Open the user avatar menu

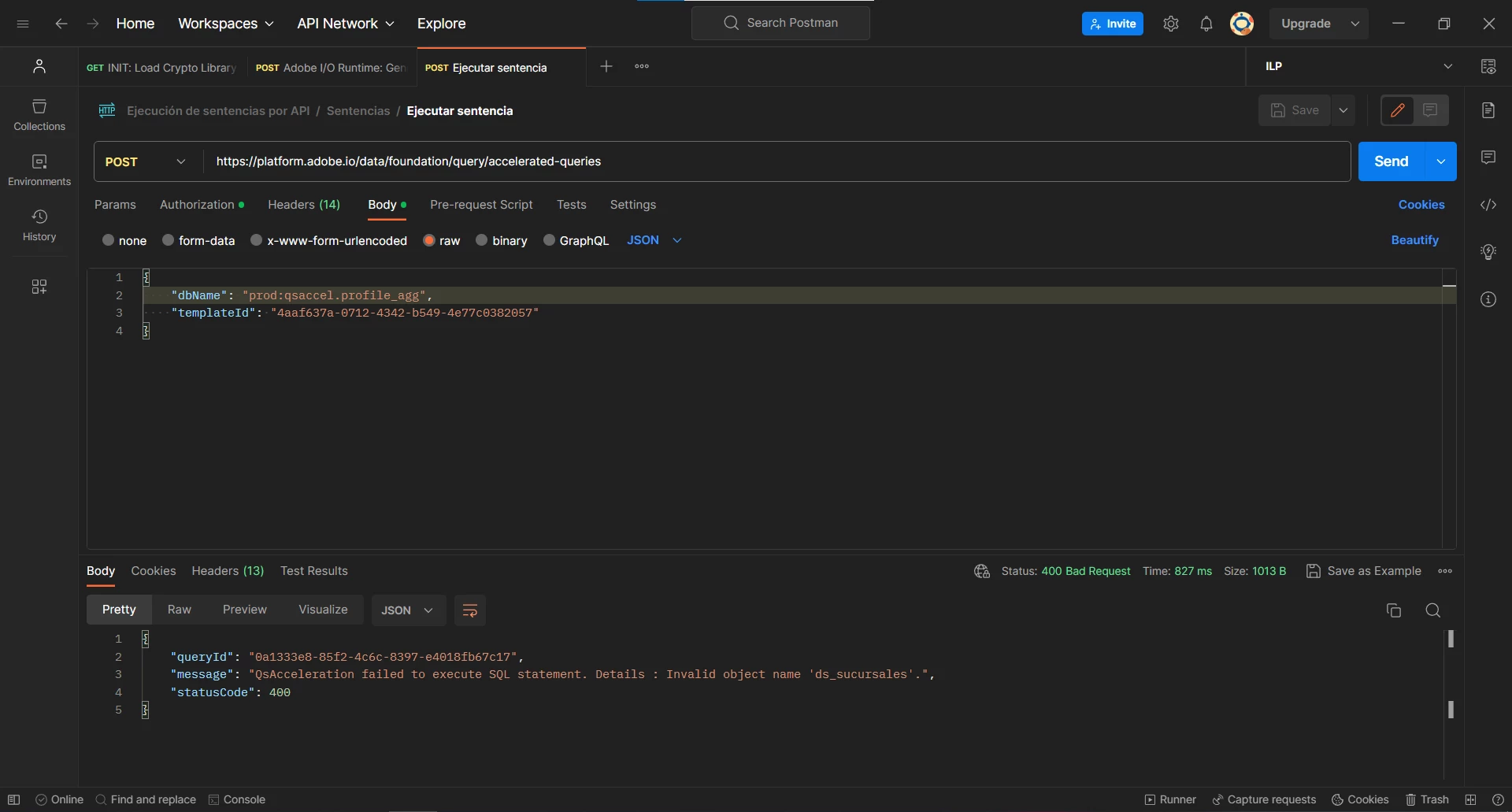click(1242, 24)
